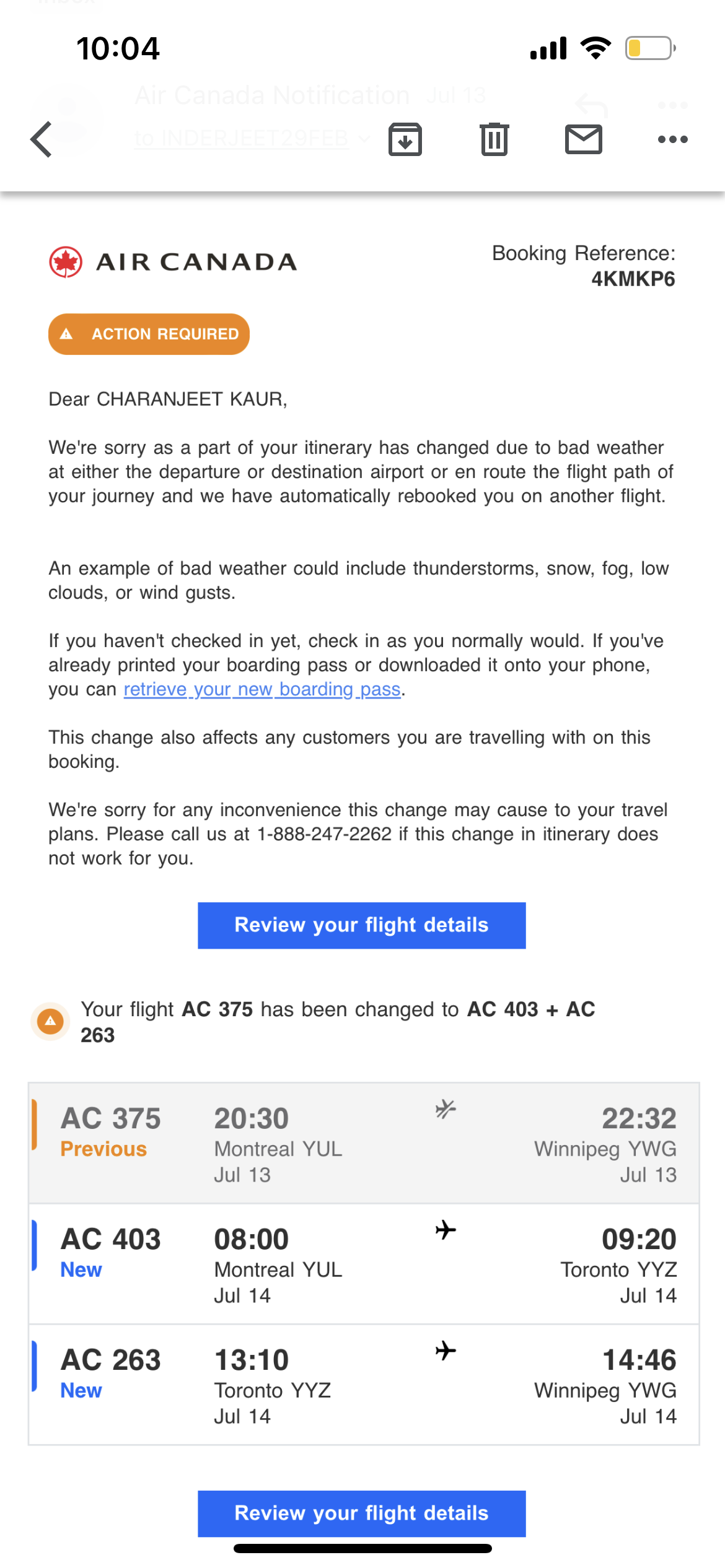Tap the top Review your flight details button
The image size is (725, 1568).
click(x=362, y=925)
